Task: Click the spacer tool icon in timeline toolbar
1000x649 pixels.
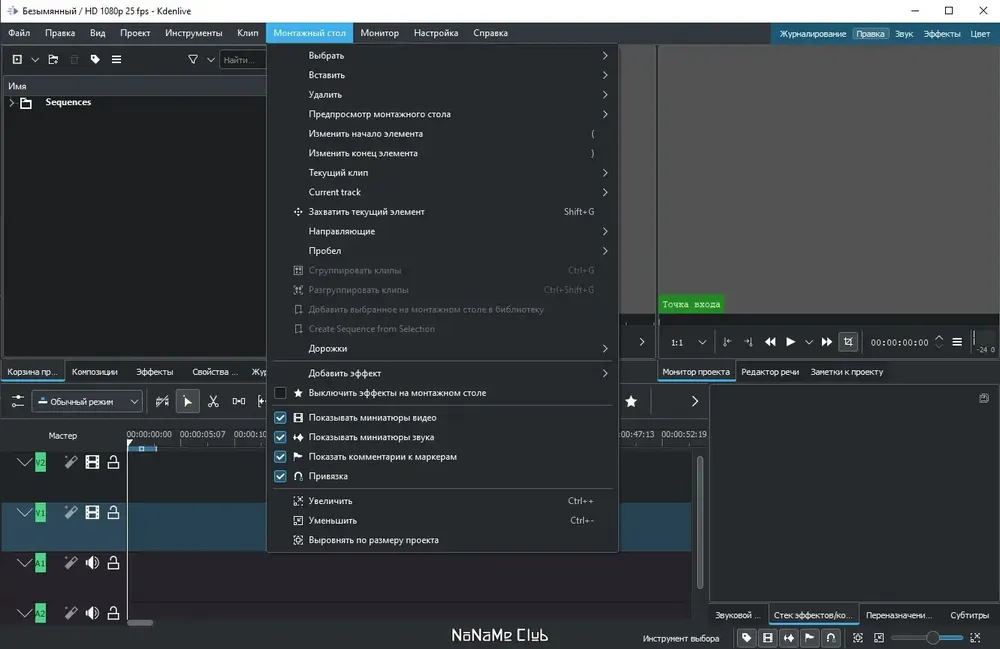Action: click(x=239, y=401)
